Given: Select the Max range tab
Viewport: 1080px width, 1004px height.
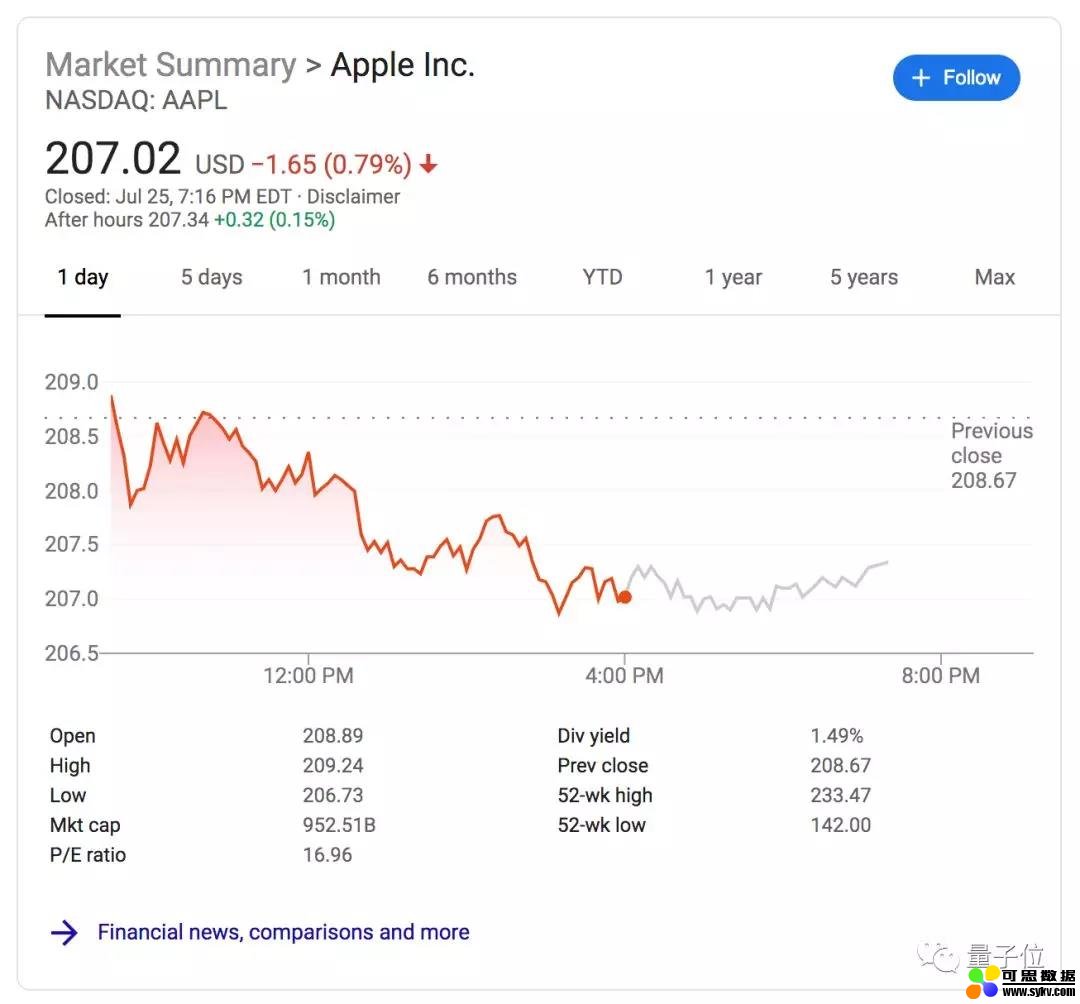Looking at the screenshot, I should pos(995,277).
